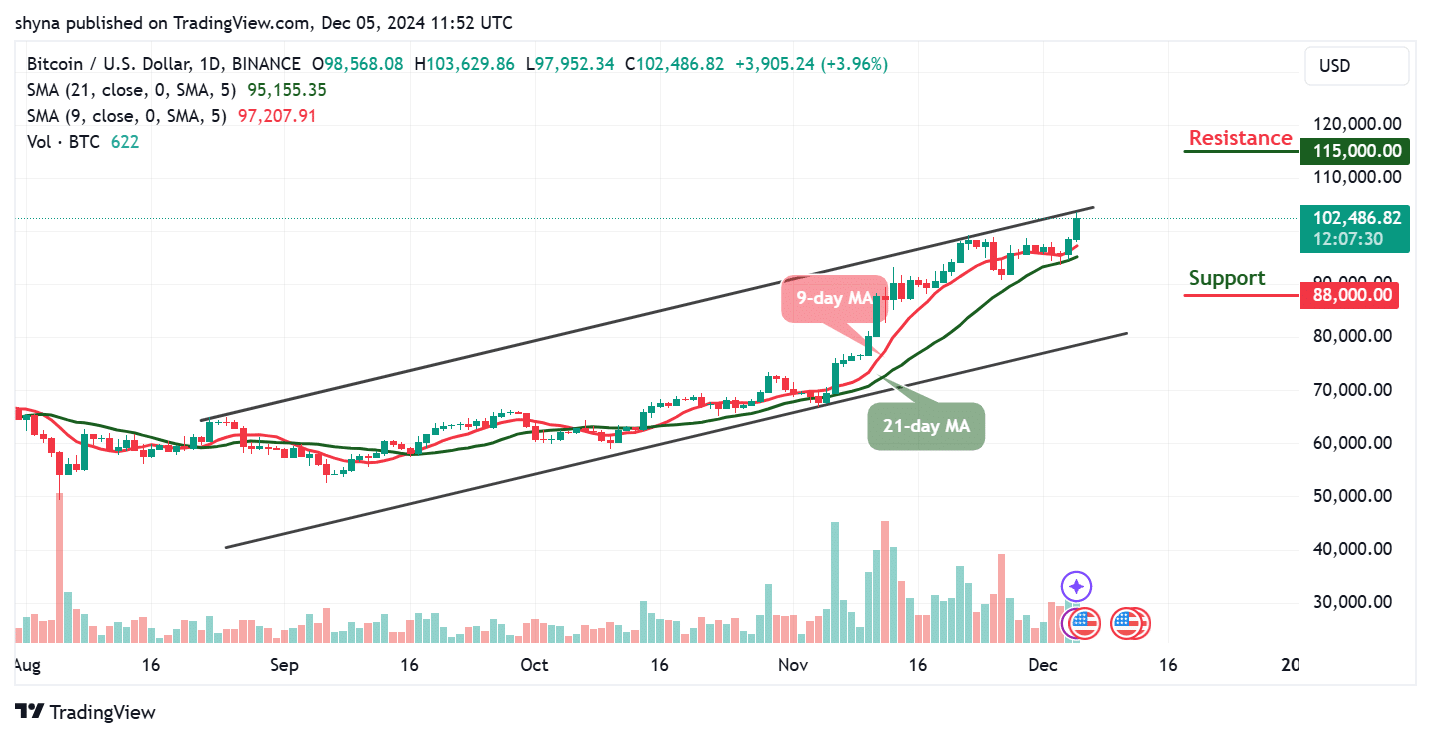This screenshot has width=1431, height=738.
Task: Click the Aug label on time axis
Action: [28, 664]
